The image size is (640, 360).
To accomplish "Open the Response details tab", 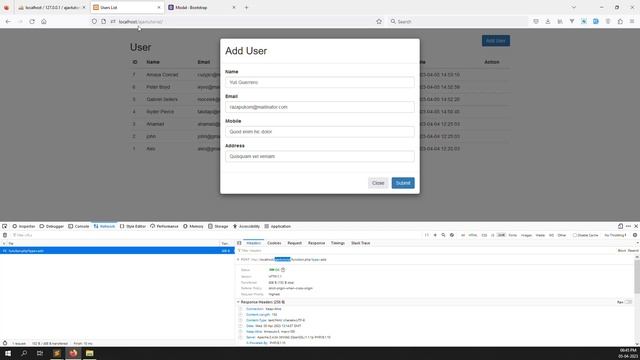I will point(316,243).
